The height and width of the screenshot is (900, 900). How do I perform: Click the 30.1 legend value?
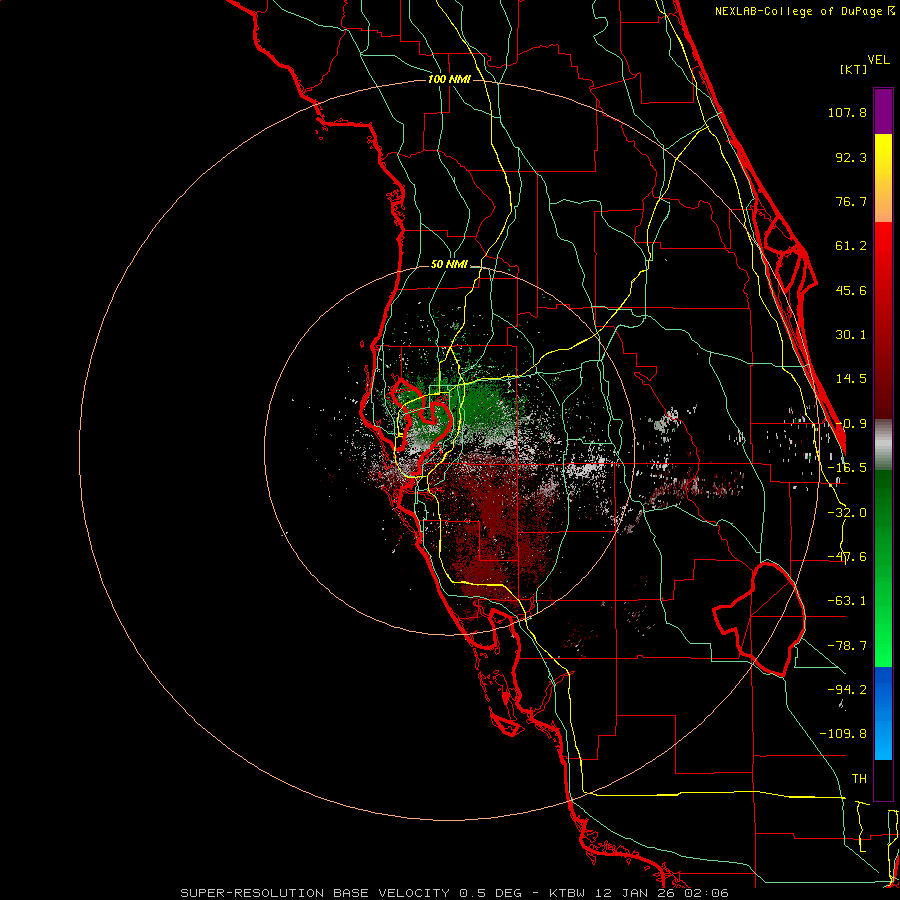click(851, 335)
